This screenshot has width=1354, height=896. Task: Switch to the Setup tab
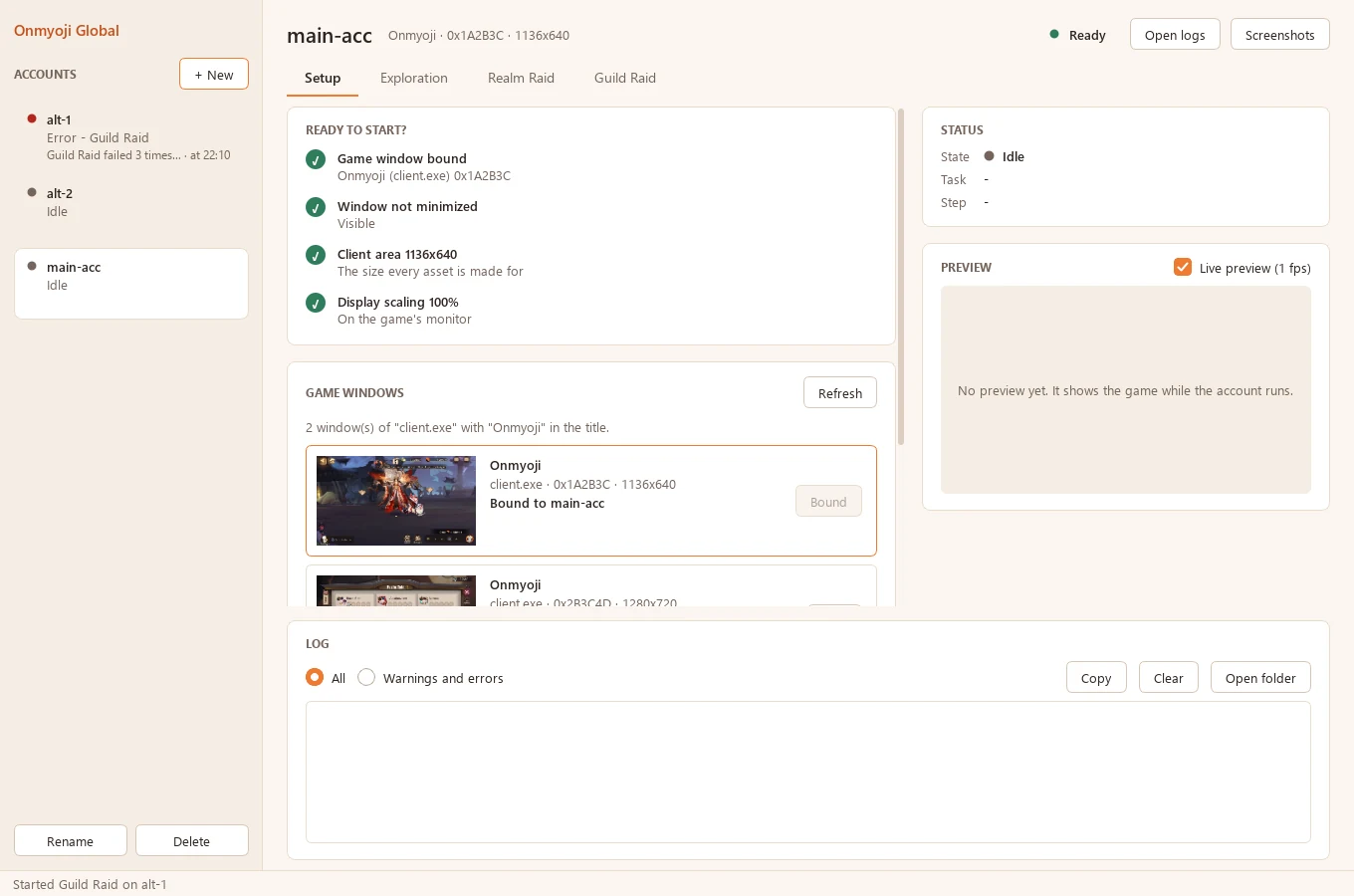tap(323, 78)
